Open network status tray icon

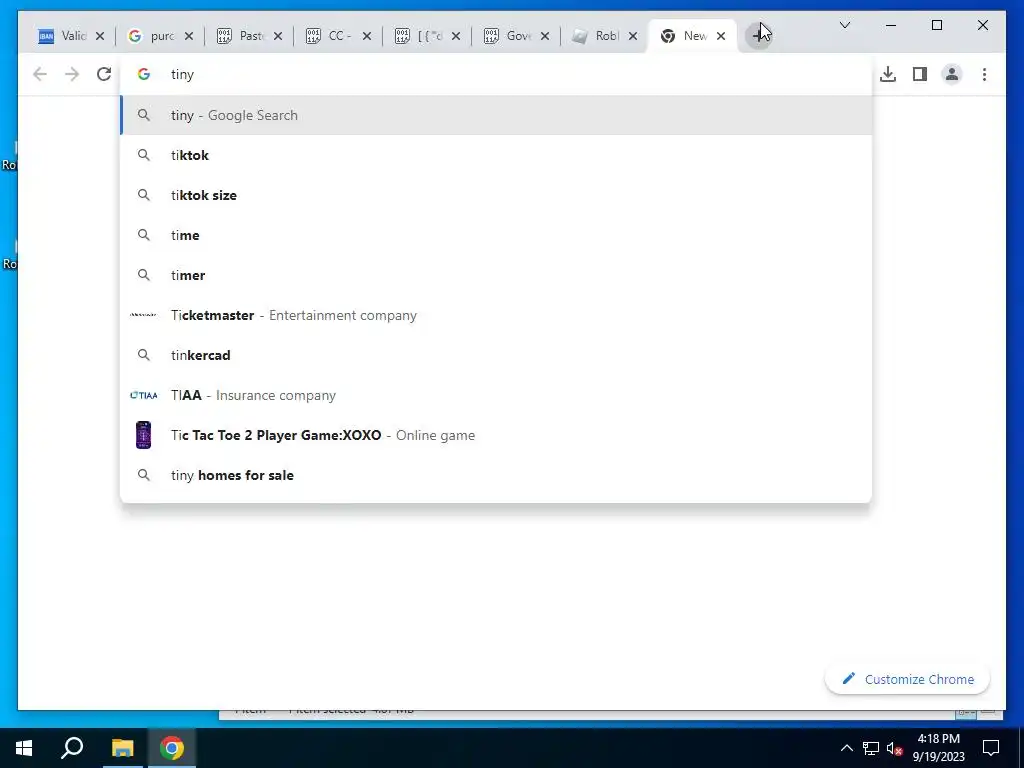coord(871,748)
